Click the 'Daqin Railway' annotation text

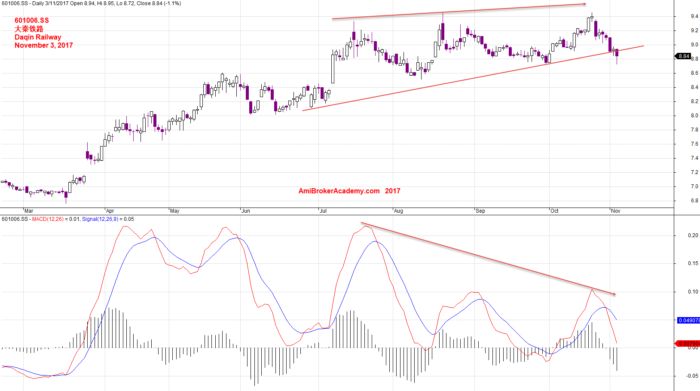point(38,37)
